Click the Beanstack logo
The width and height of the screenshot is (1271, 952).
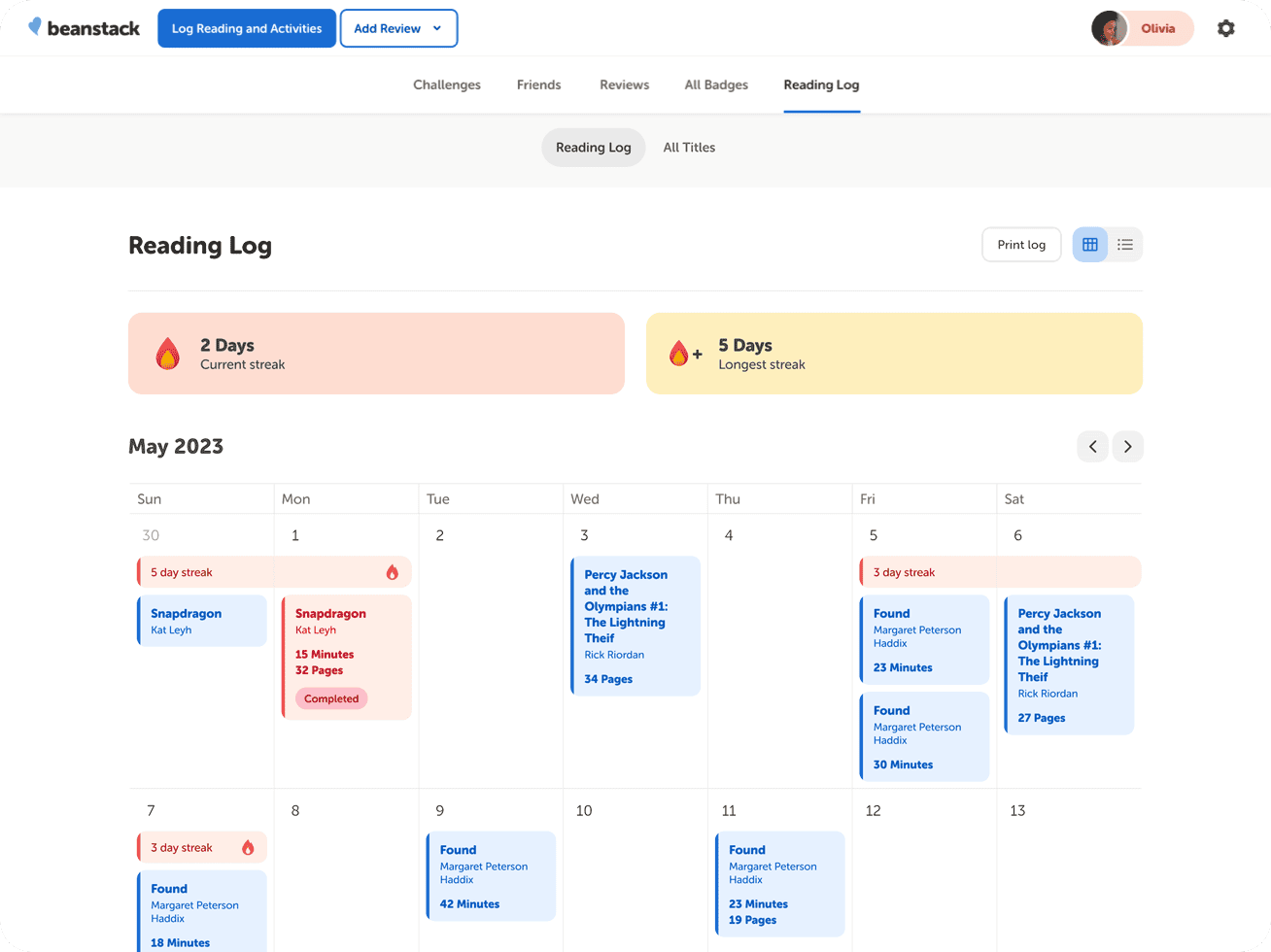pyautogui.click(x=85, y=28)
